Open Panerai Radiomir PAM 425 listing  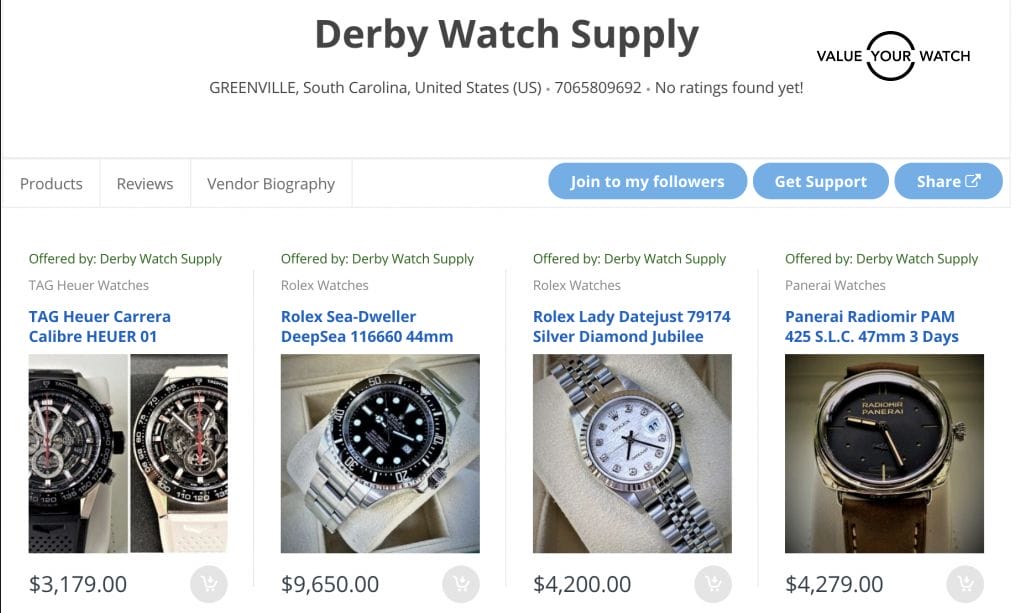tap(872, 326)
